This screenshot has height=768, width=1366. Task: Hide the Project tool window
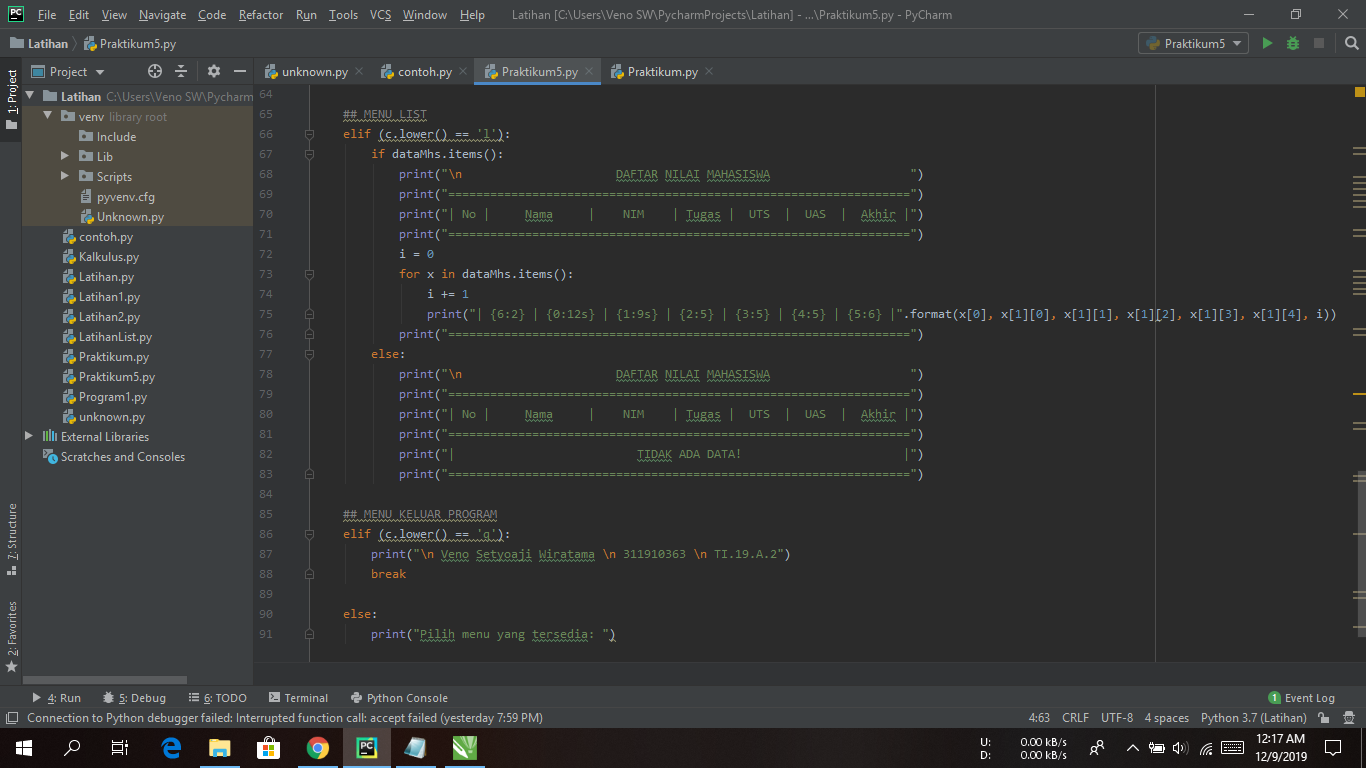[240, 71]
